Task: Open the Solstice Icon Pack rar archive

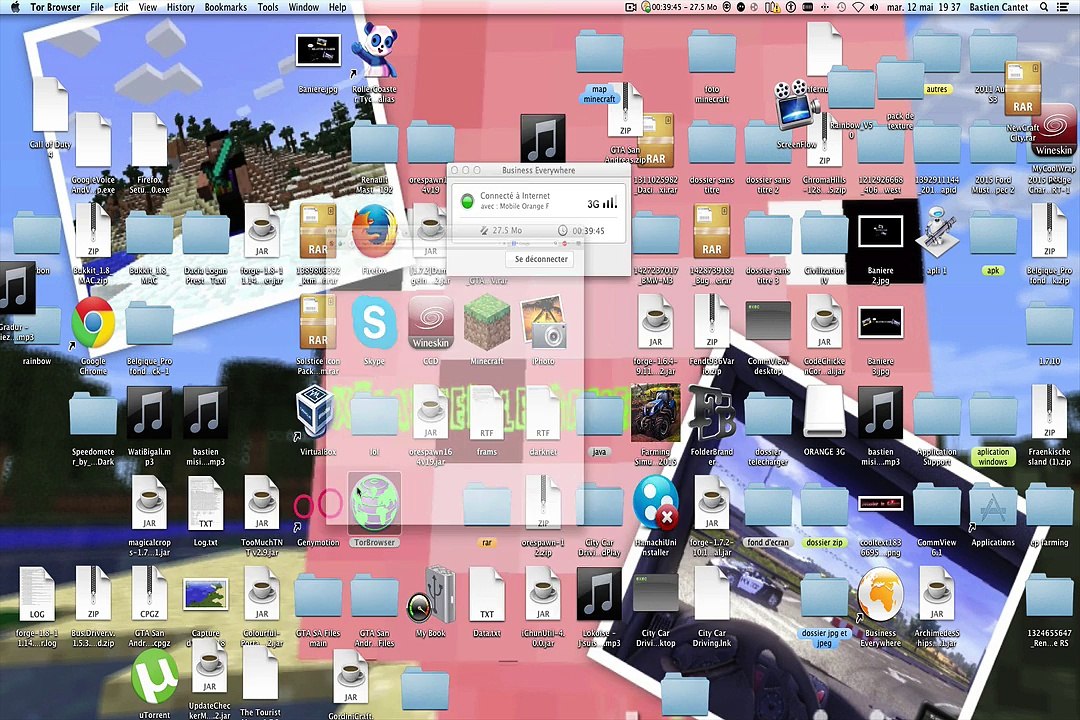Action: tap(318, 322)
